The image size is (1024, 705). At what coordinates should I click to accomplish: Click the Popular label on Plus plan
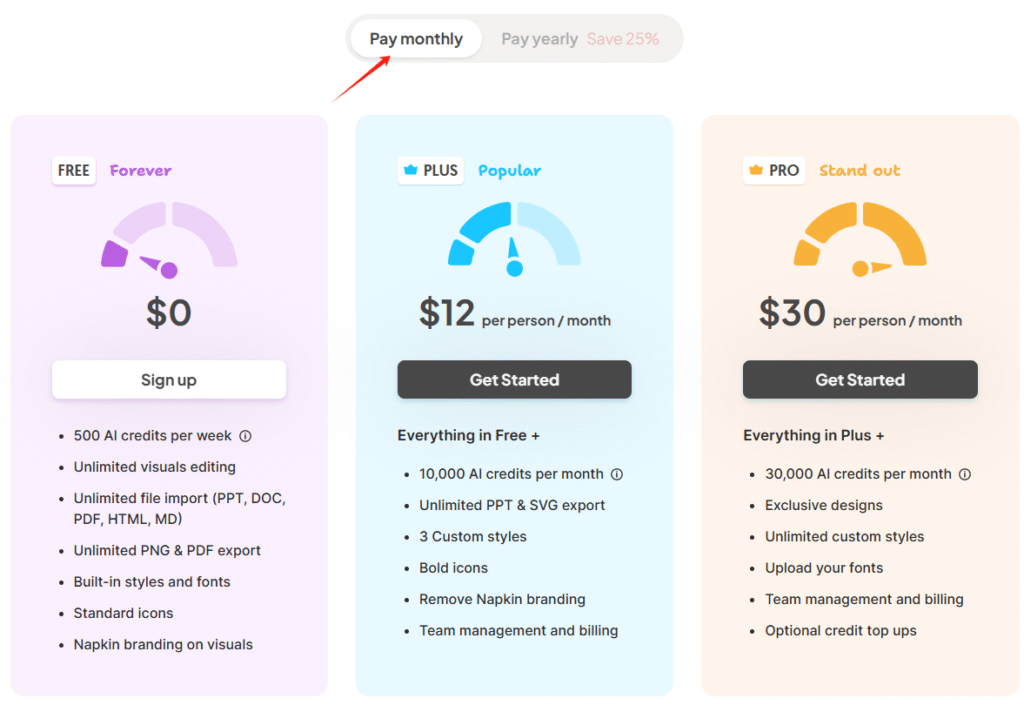pyautogui.click(x=509, y=170)
